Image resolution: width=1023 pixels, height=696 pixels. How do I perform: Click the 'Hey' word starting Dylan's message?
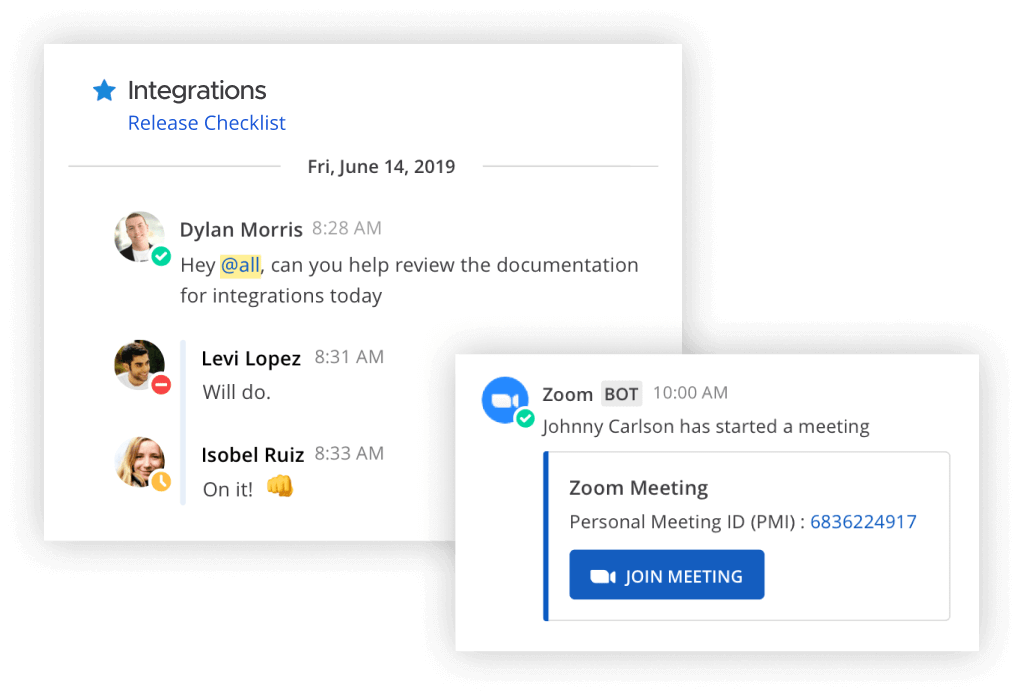click(198, 265)
